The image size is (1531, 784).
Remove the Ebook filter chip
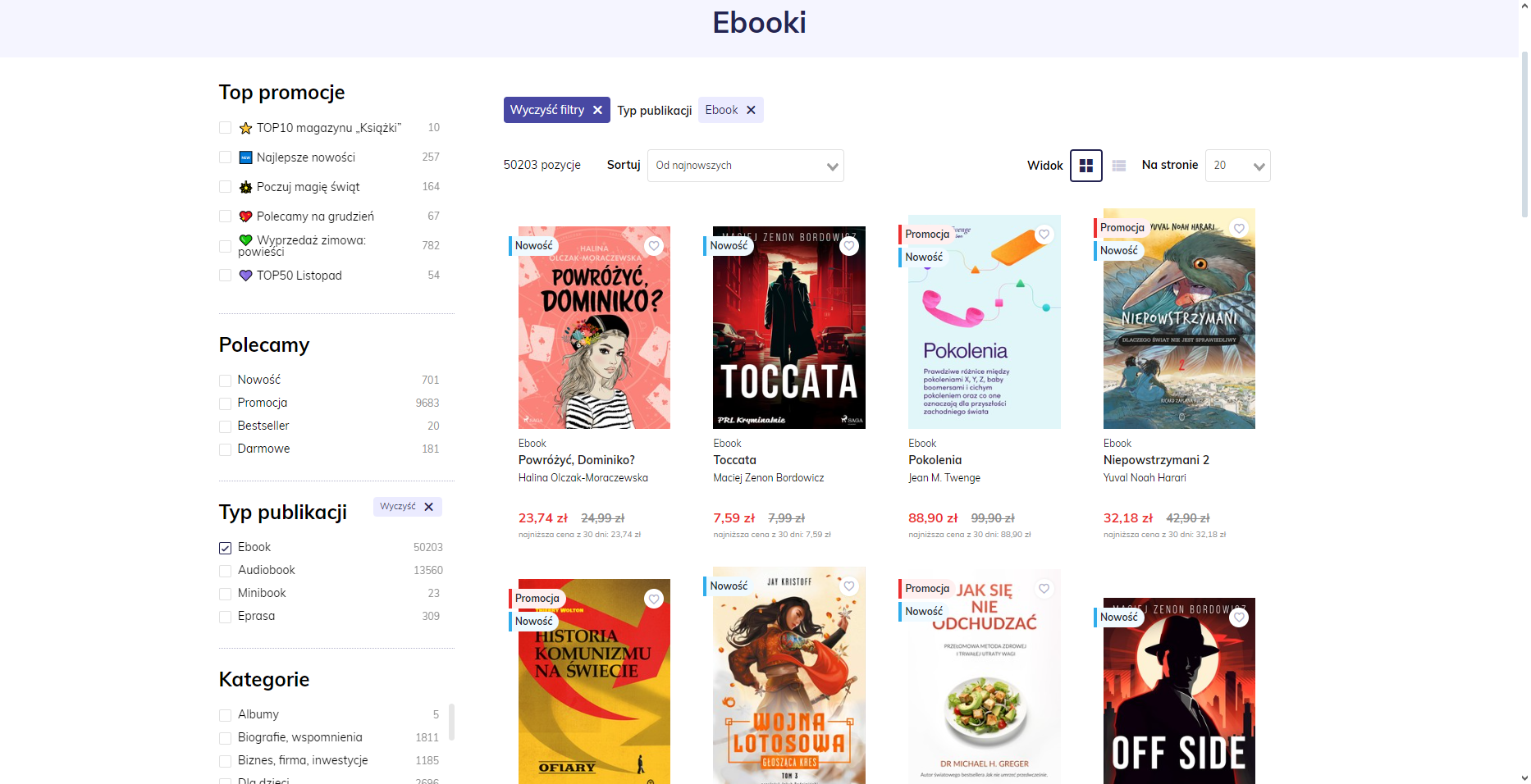(751, 110)
